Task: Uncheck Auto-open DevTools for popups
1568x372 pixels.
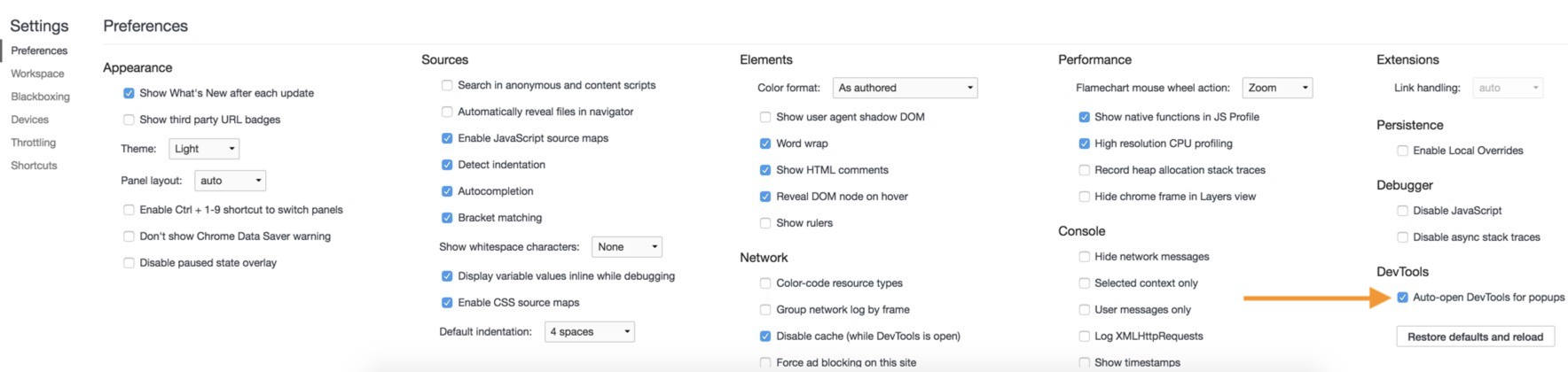Action: (x=1402, y=298)
